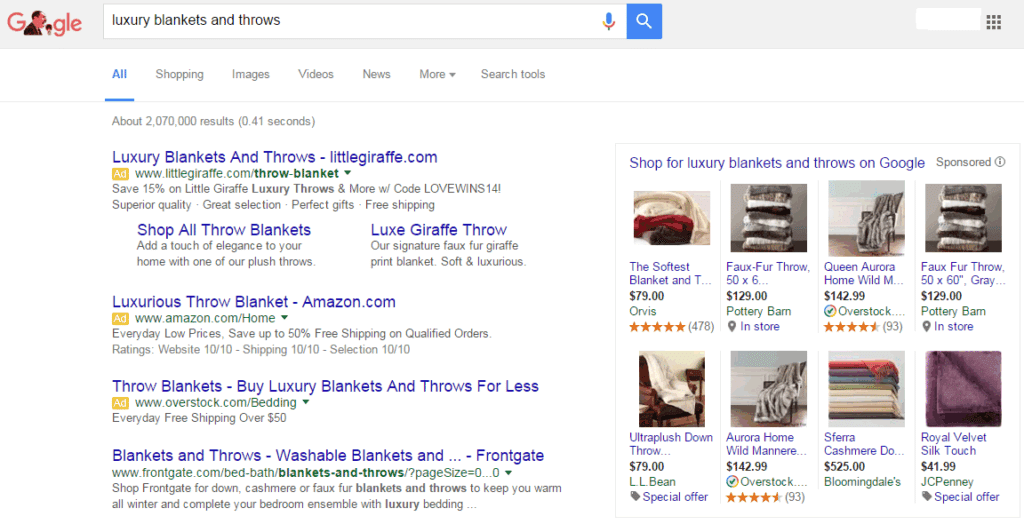
Task: Click the Google logo
Action: 44,22
